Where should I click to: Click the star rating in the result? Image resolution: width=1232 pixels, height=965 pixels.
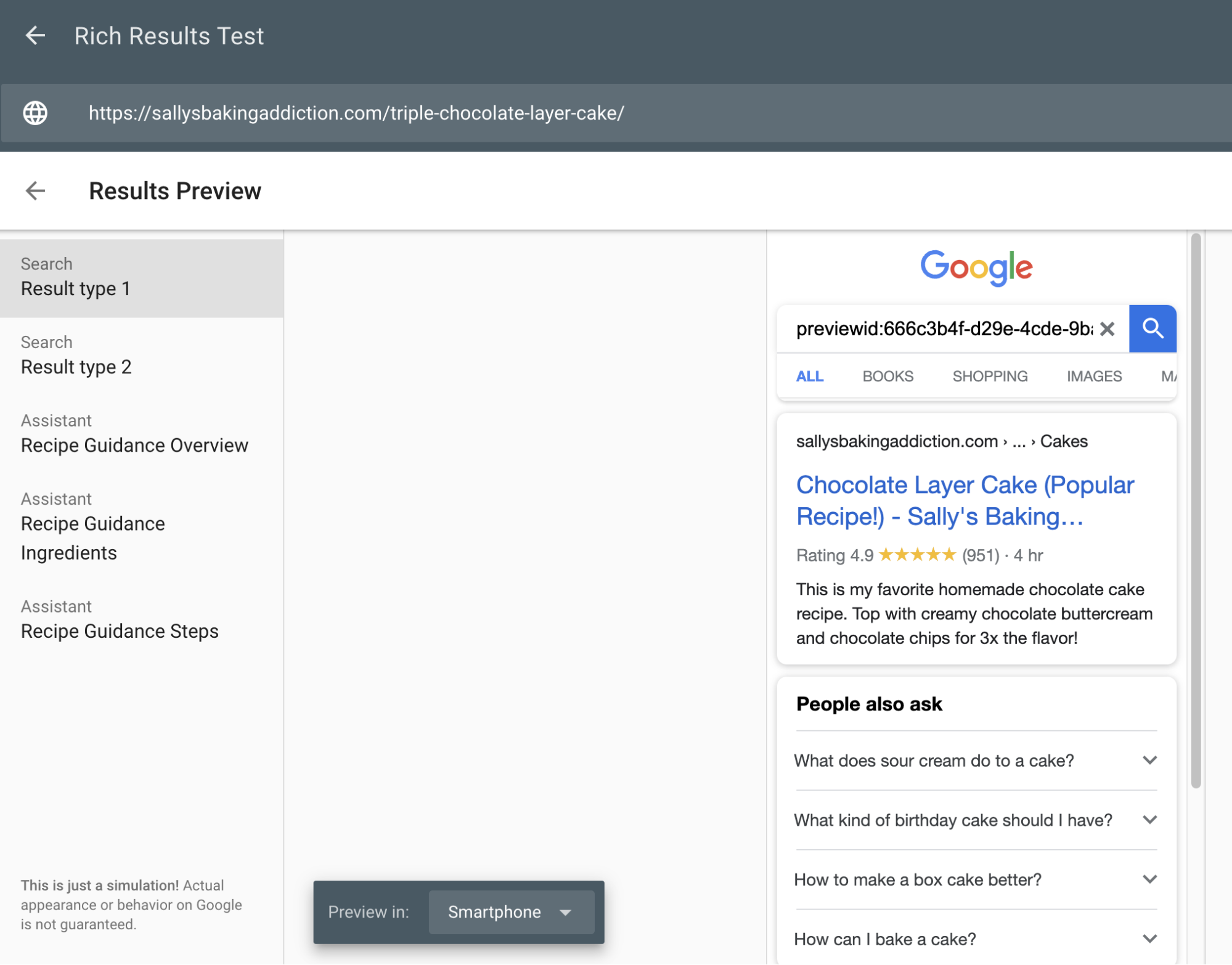[917, 555]
